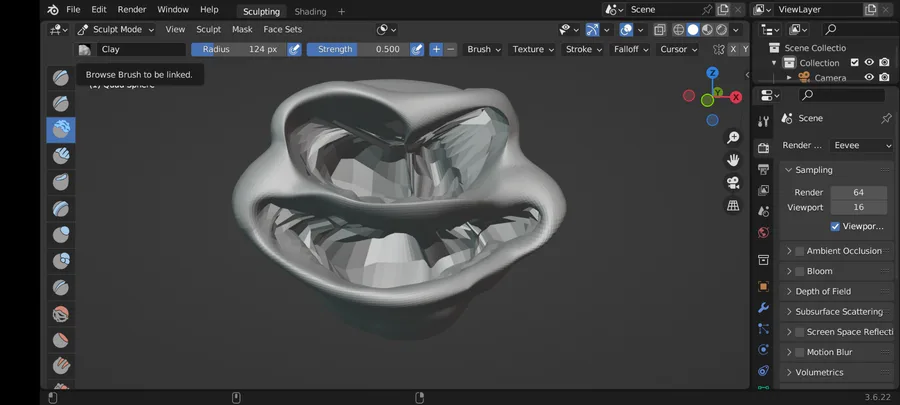Switch to perspective/orthographic grid icon

[x=733, y=206]
